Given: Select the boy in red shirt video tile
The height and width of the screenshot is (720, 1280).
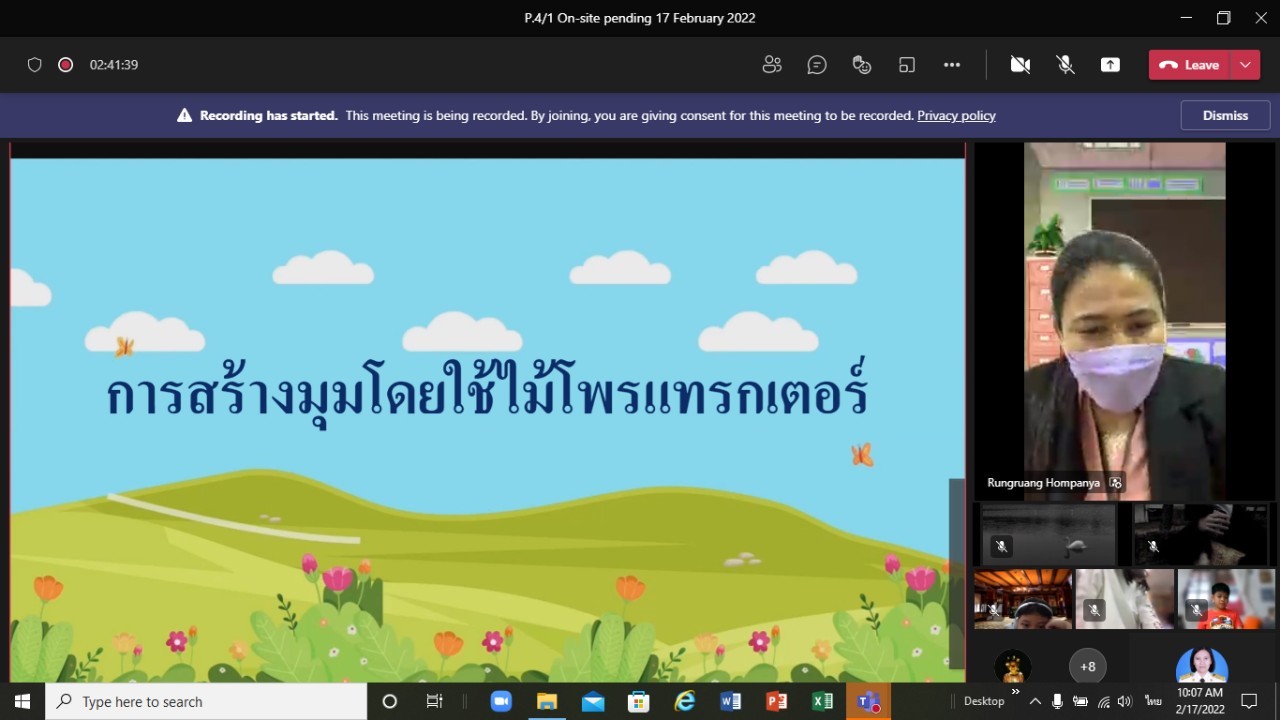Looking at the screenshot, I should pyautogui.click(x=1226, y=599).
